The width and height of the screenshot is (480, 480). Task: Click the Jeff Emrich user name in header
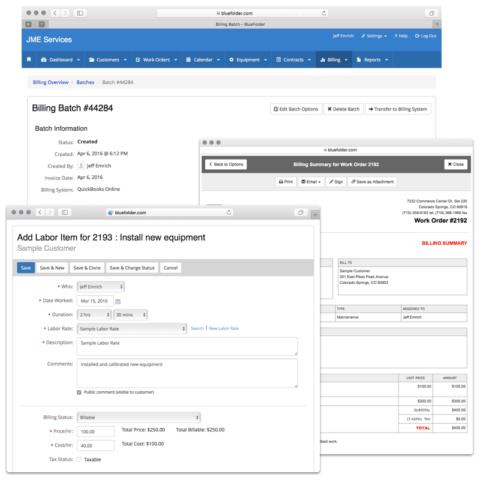click(x=343, y=36)
